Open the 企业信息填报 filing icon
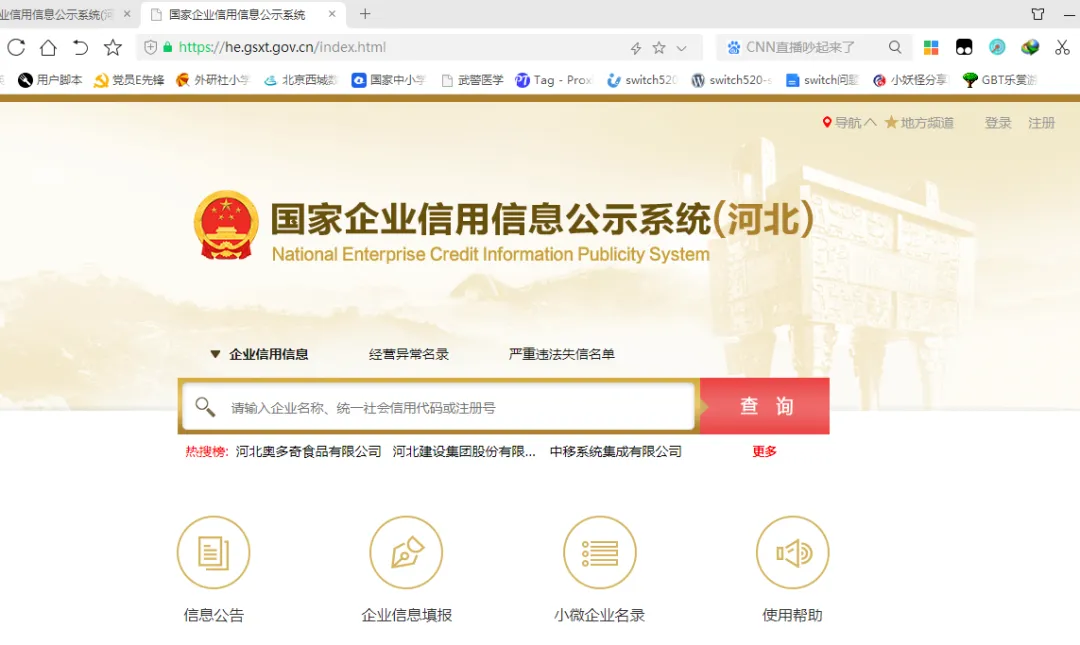1080x645 pixels. (x=407, y=552)
